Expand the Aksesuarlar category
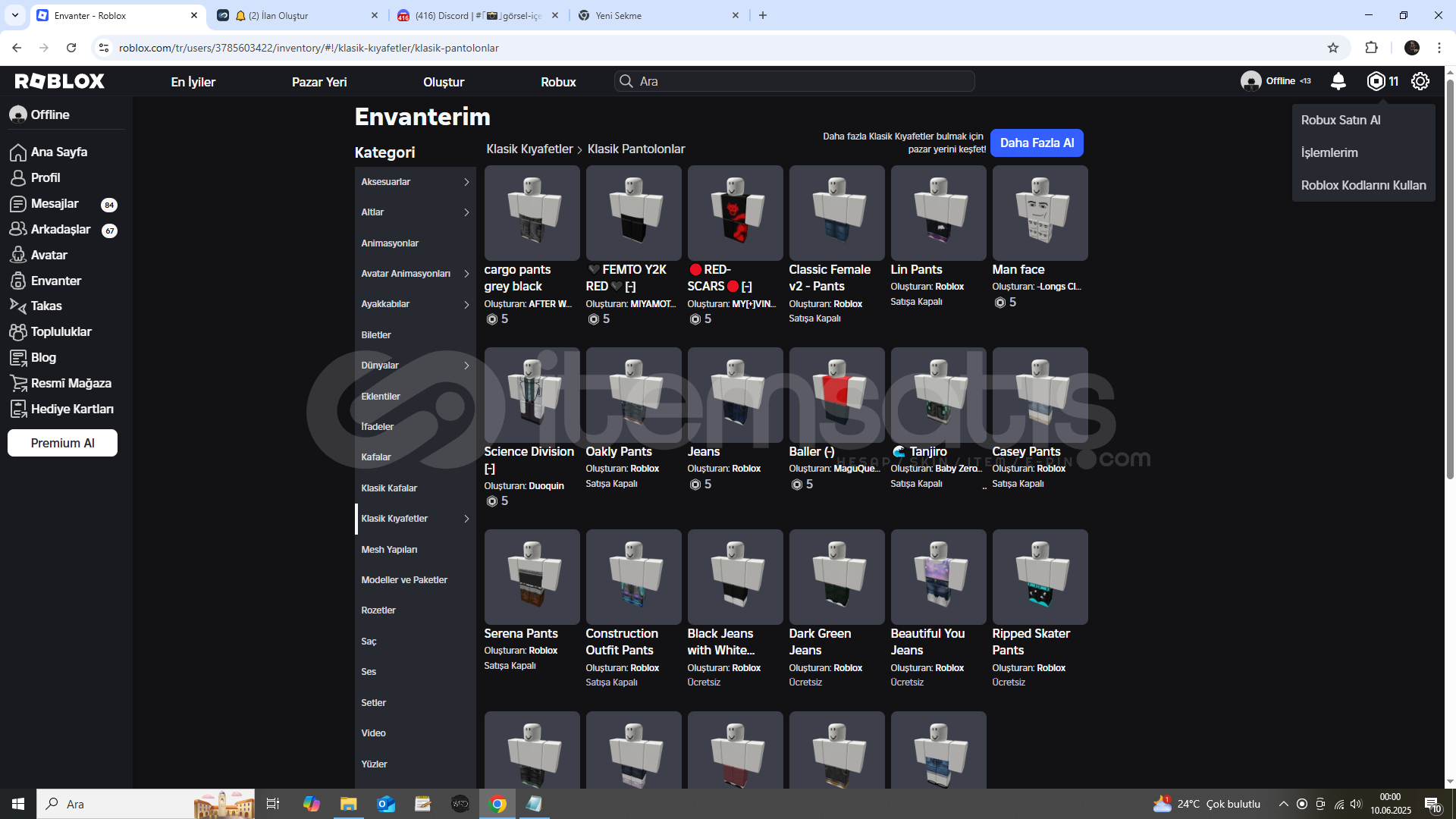The image size is (1456, 819). 416,182
